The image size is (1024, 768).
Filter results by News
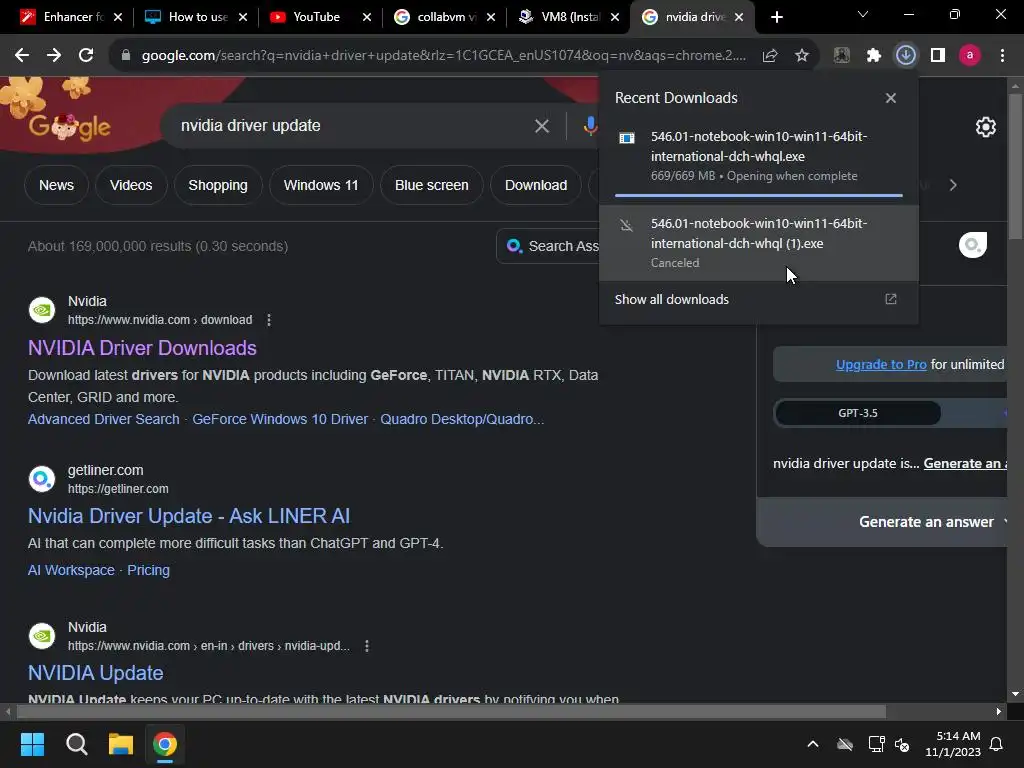click(x=56, y=185)
